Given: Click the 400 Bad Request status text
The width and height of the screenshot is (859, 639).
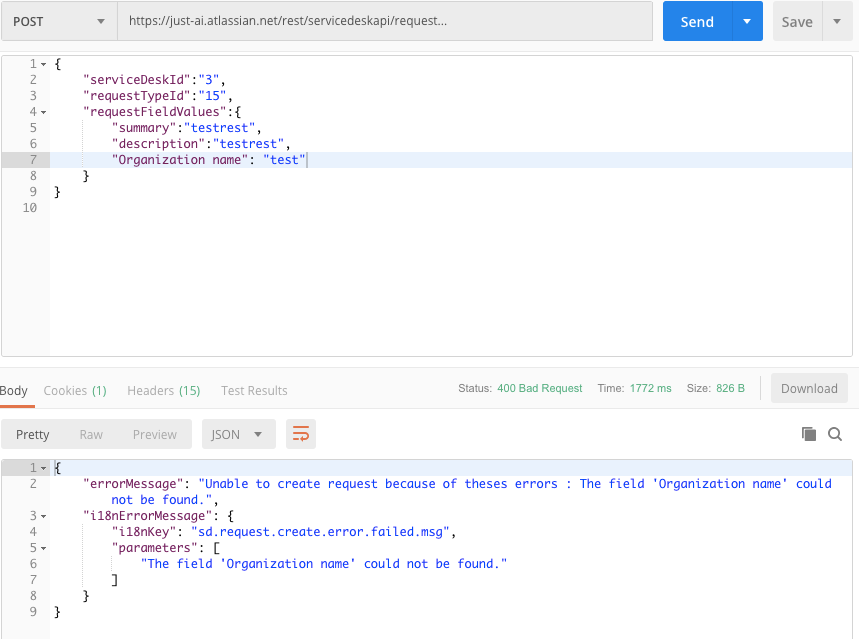Looking at the screenshot, I should pos(540,388).
